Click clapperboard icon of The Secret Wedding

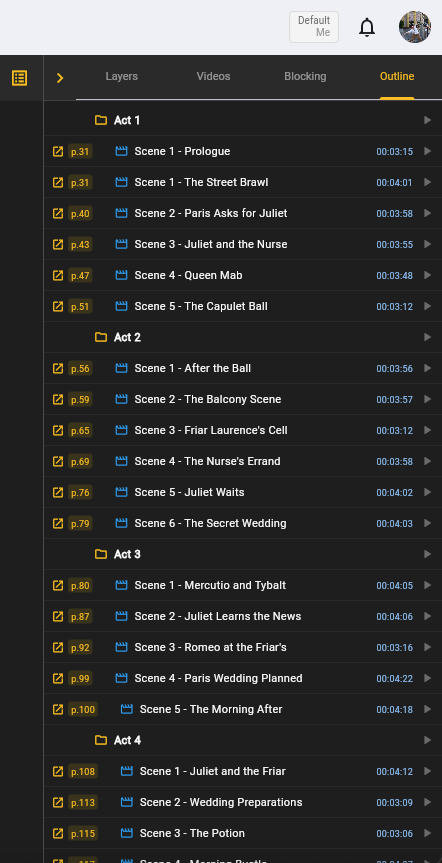[121, 523]
